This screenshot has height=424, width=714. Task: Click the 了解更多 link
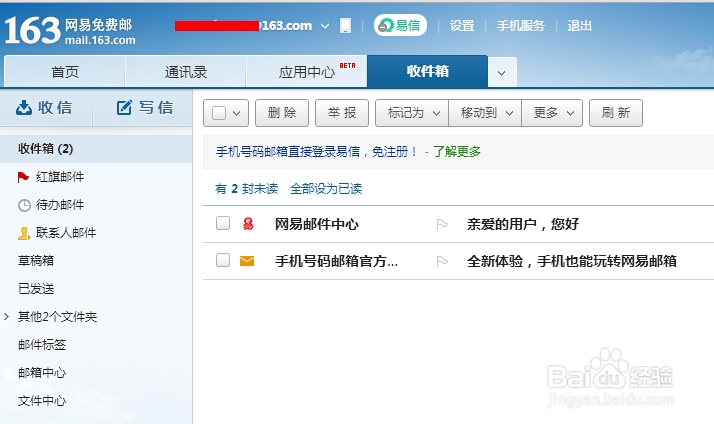tap(457, 151)
